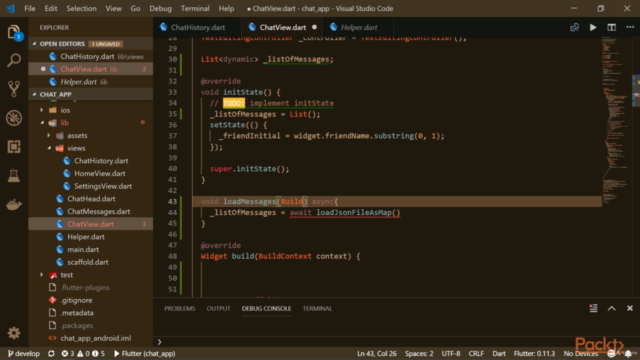The width and height of the screenshot is (640, 360).
Task: Open the View menu
Action: (x=113, y=8)
